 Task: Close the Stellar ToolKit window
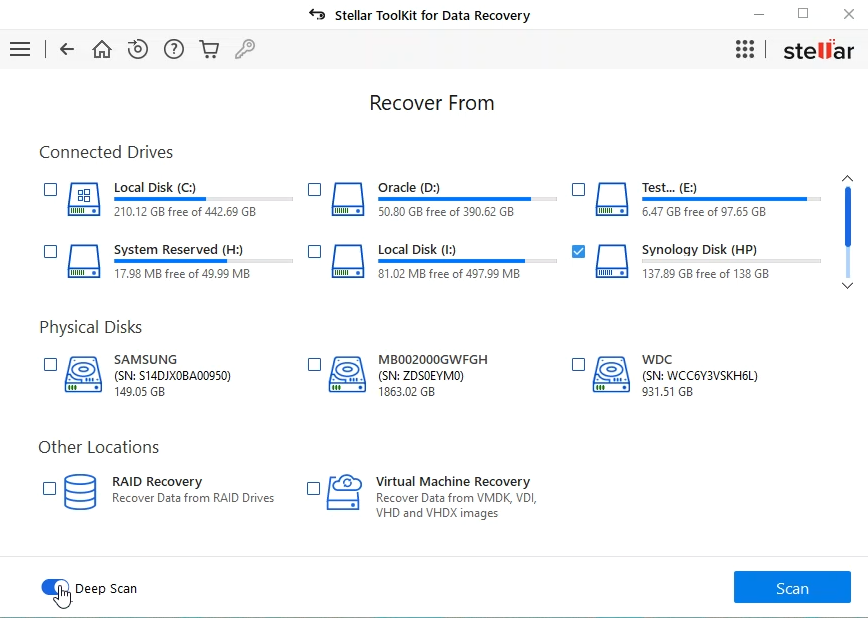pyautogui.click(x=849, y=14)
